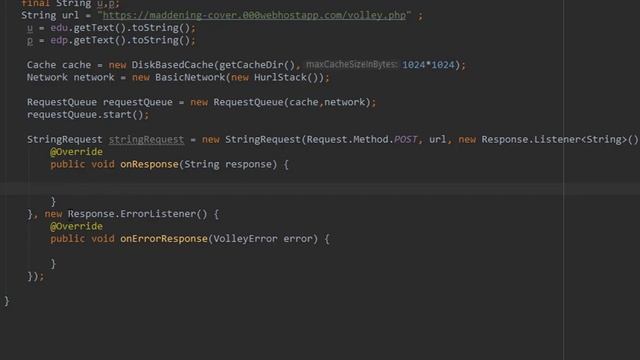Select the underlined stringRequest variable name
Viewport: 640px width, 360px height.
[146, 140]
